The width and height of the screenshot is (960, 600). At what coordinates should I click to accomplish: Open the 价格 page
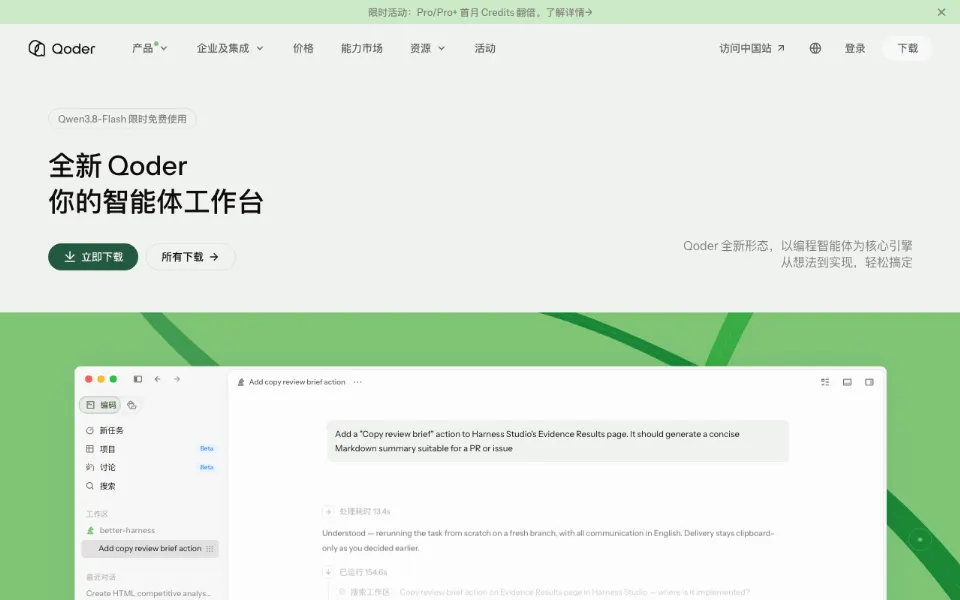point(303,48)
